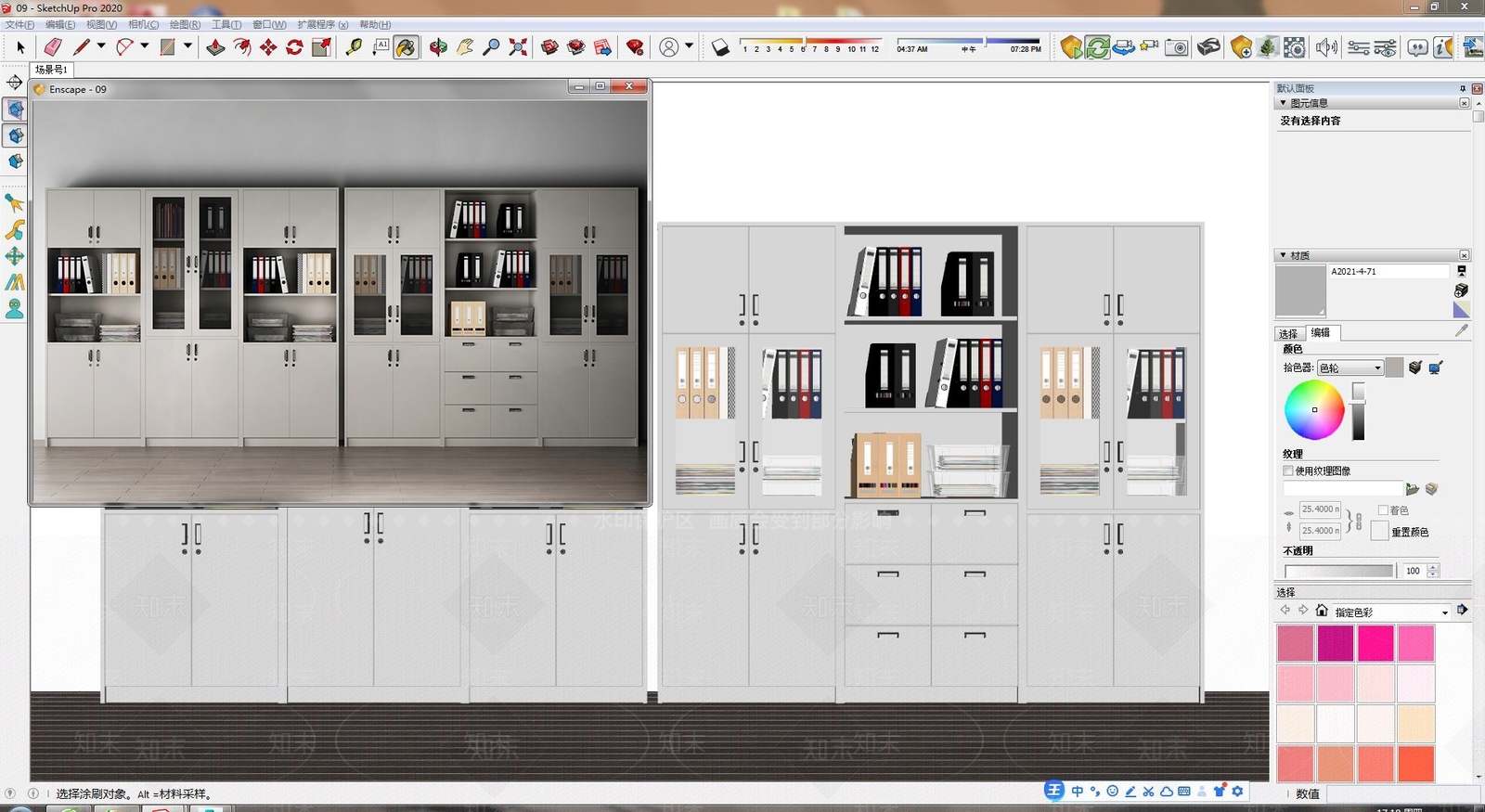Viewport: 1485px width, 812px height.
Task: Browse for a texture image file
Action: coord(1413,489)
